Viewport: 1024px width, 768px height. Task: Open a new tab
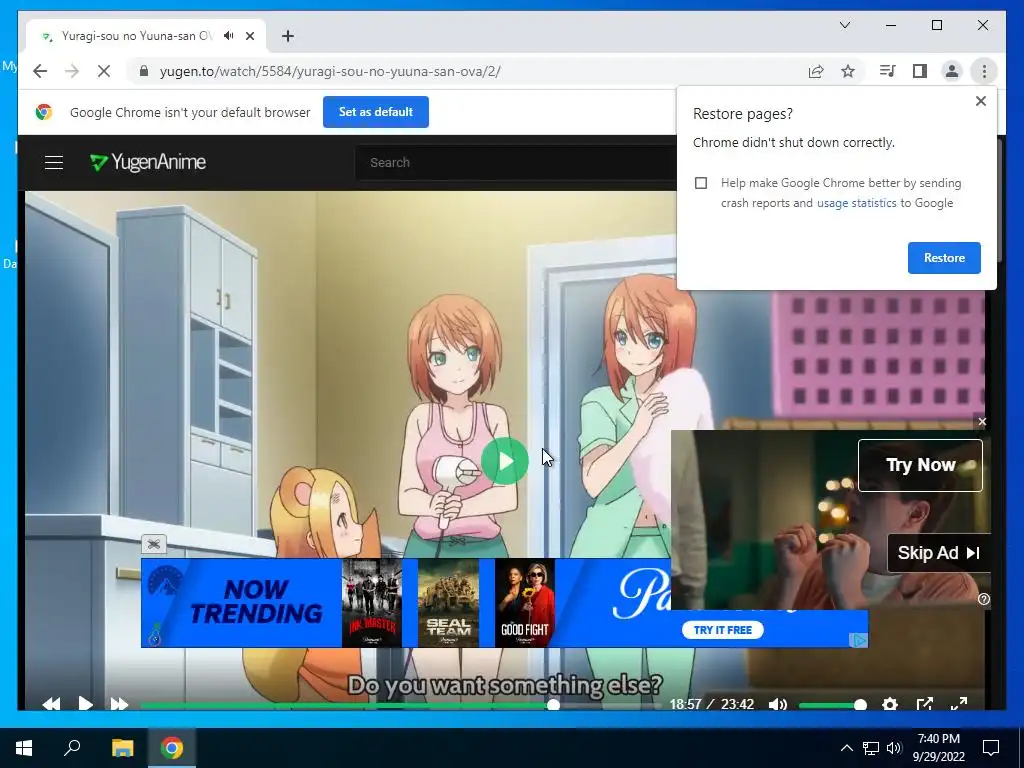288,36
